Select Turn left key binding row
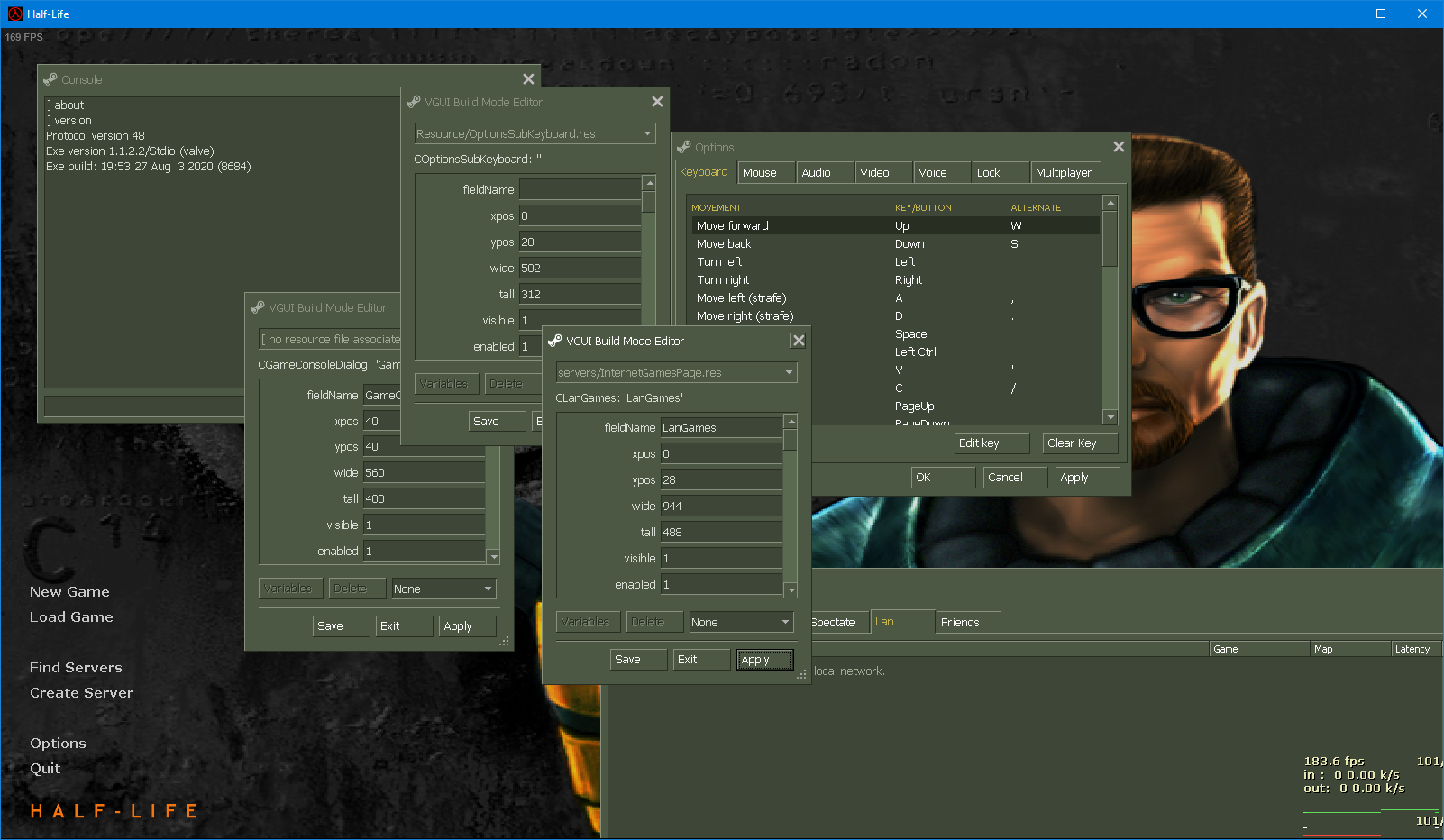 [x=896, y=261]
